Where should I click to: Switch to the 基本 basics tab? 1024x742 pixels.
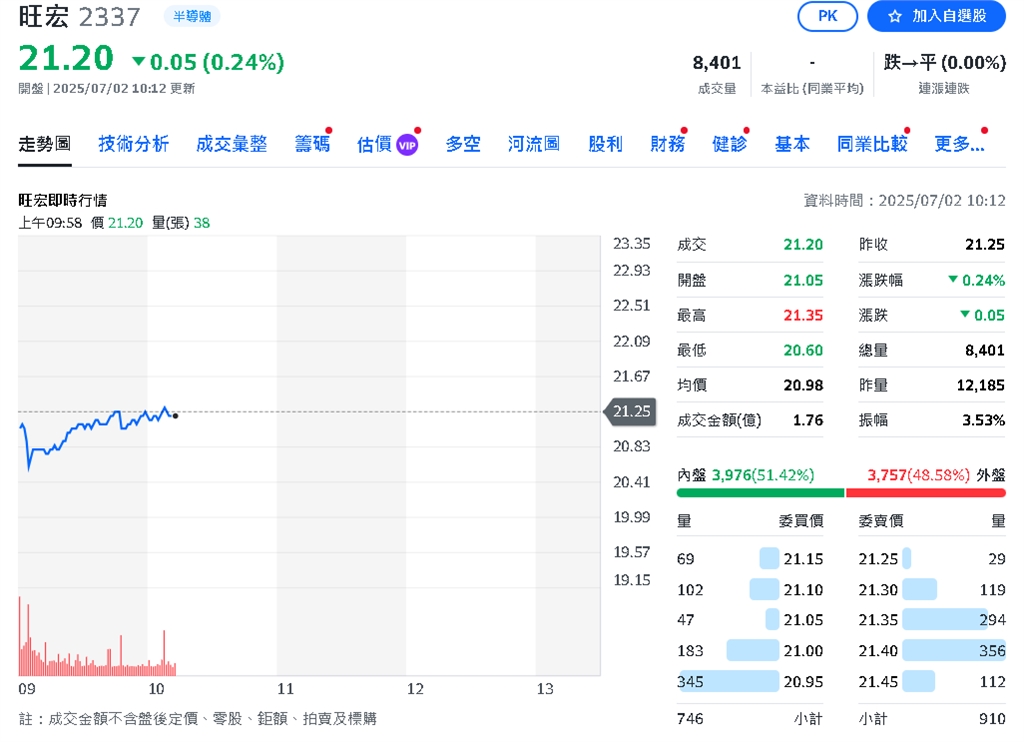pos(792,143)
